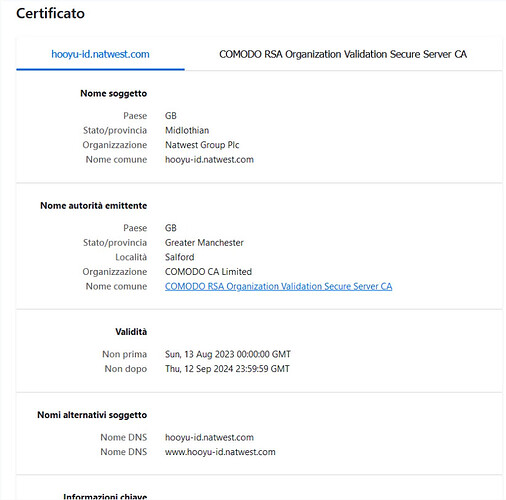
Task: Select the Certificato page heading
Action: point(50,13)
